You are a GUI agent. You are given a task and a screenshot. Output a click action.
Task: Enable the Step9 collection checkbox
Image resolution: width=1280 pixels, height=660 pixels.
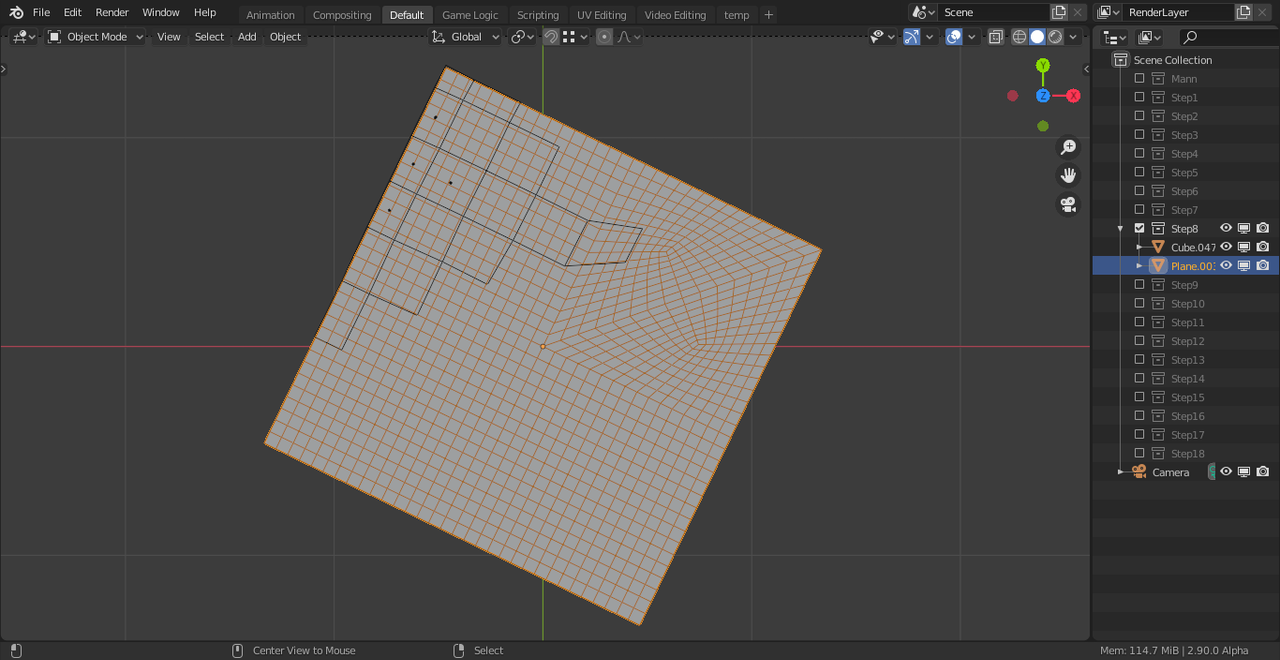(1139, 285)
